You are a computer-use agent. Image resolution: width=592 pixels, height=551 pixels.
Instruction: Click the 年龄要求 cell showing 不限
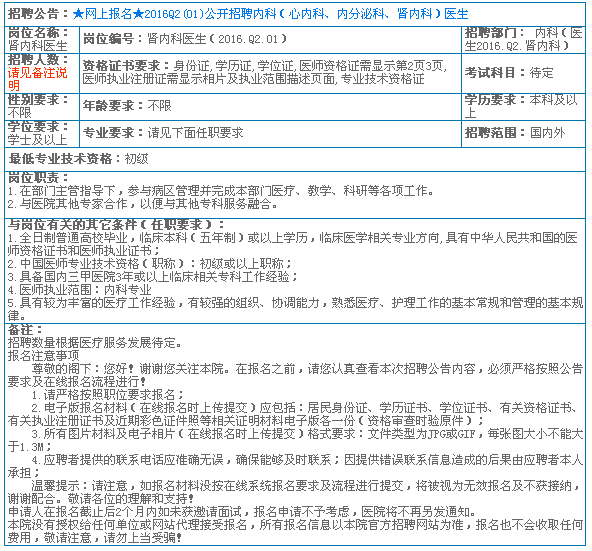pyautogui.click(x=270, y=106)
